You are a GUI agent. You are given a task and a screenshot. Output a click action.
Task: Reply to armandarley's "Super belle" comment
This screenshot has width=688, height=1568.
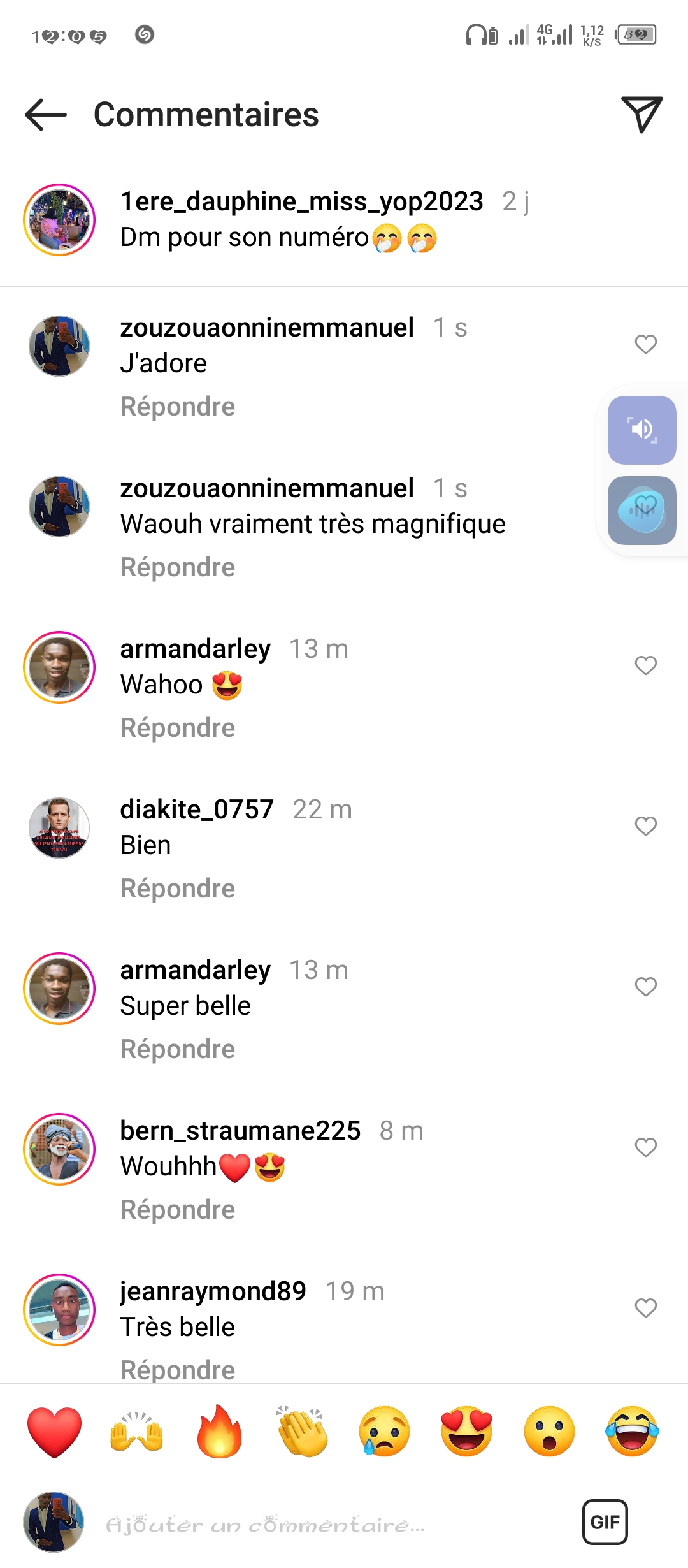point(178,1049)
